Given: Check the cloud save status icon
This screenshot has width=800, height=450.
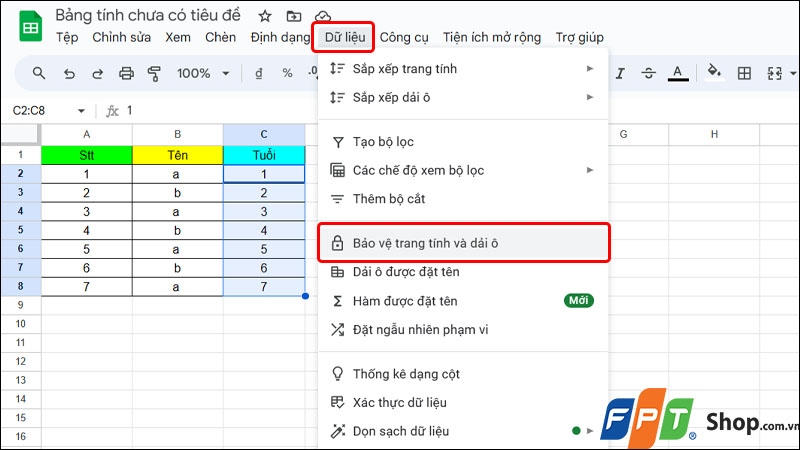Looking at the screenshot, I should [x=322, y=16].
